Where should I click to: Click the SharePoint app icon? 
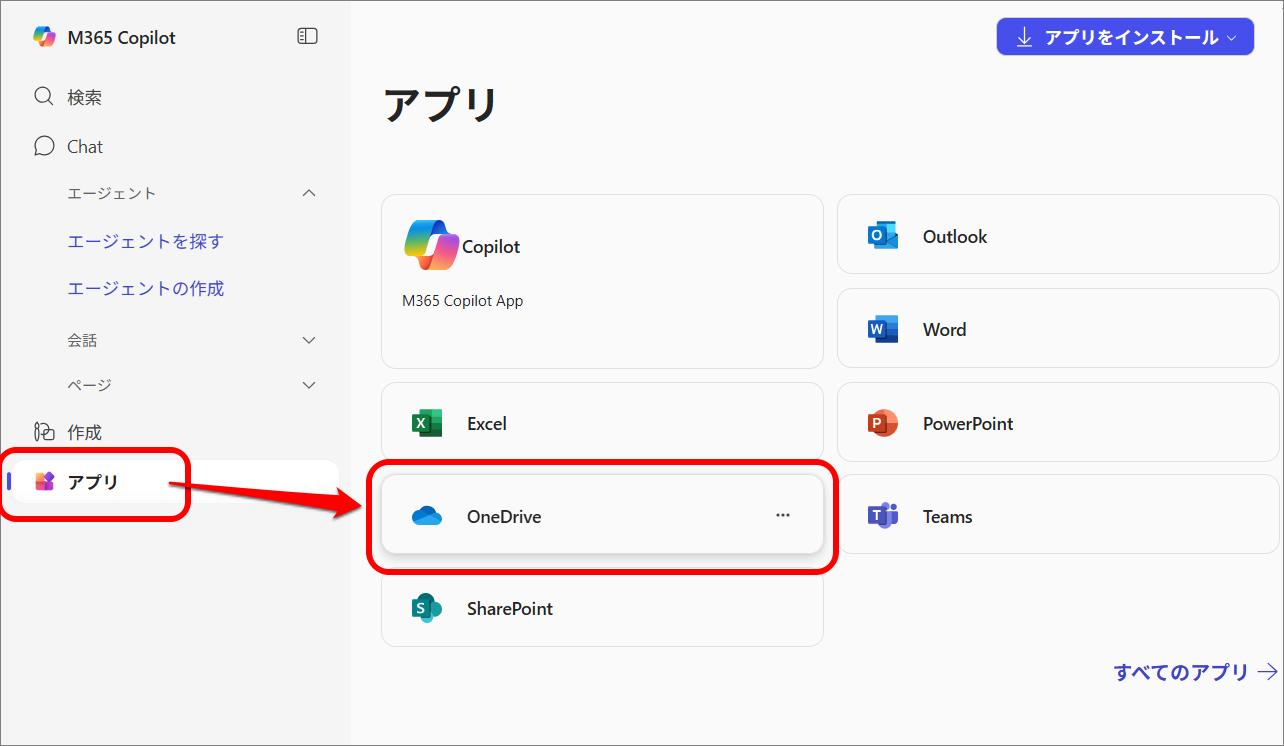[427, 608]
